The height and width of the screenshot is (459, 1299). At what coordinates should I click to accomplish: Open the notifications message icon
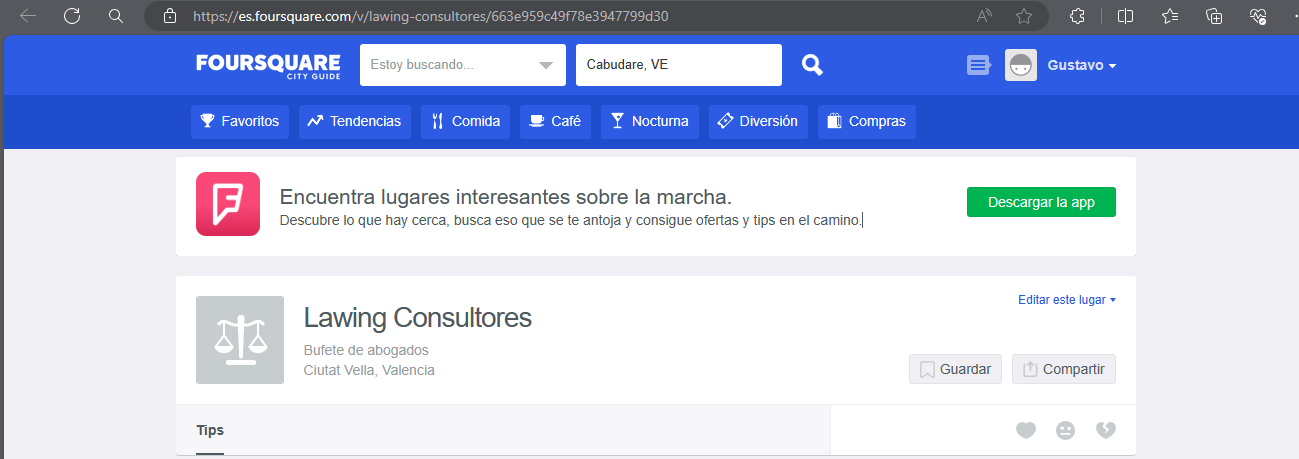[x=978, y=65]
